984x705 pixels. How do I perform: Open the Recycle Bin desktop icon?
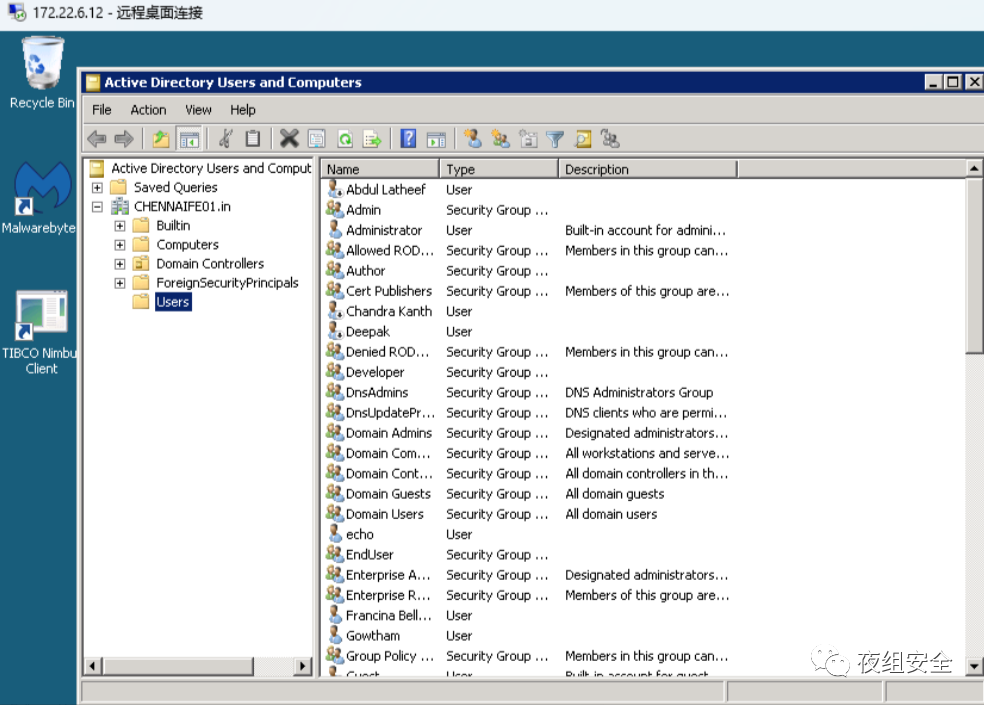click(42, 73)
